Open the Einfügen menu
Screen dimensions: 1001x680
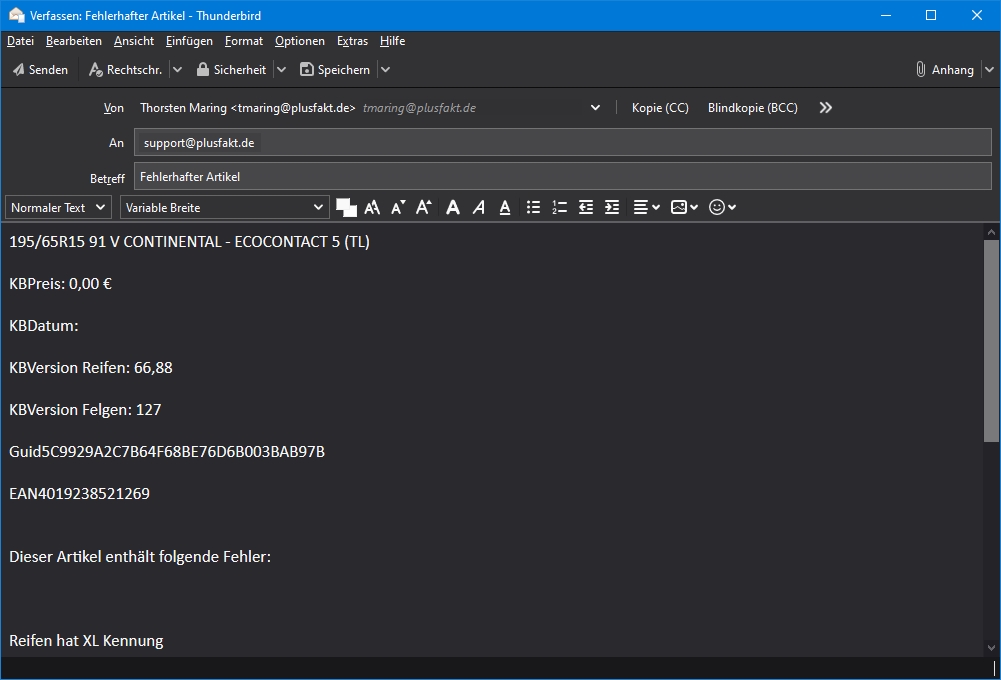tap(189, 41)
